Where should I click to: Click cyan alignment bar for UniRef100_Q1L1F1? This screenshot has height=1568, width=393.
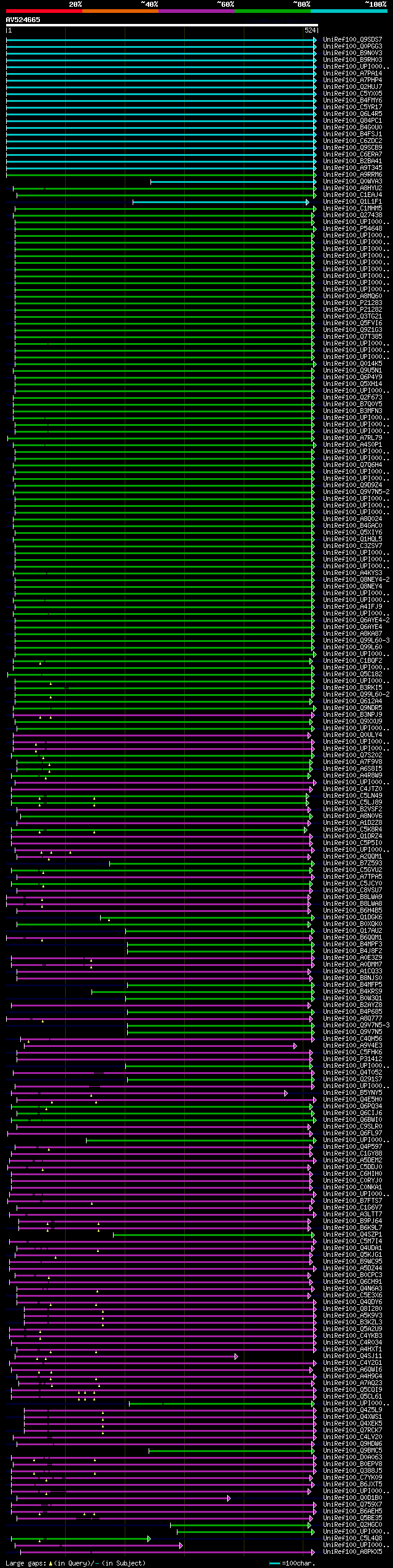(x=220, y=202)
